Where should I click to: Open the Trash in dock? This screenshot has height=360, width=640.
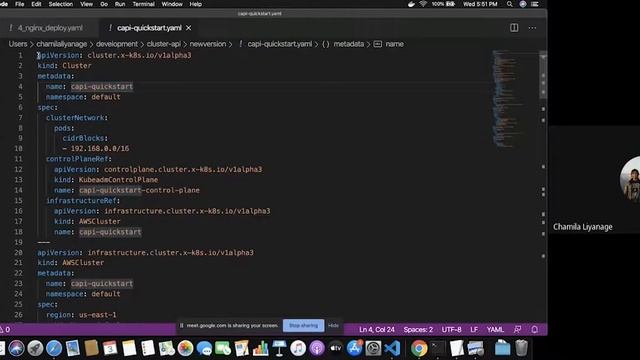(x=521, y=348)
